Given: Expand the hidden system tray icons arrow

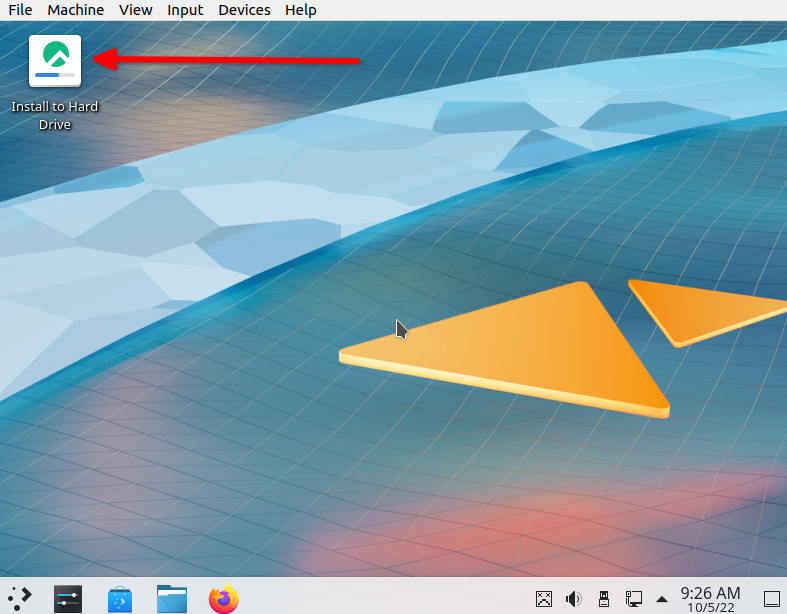Looking at the screenshot, I should click(x=661, y=599).
